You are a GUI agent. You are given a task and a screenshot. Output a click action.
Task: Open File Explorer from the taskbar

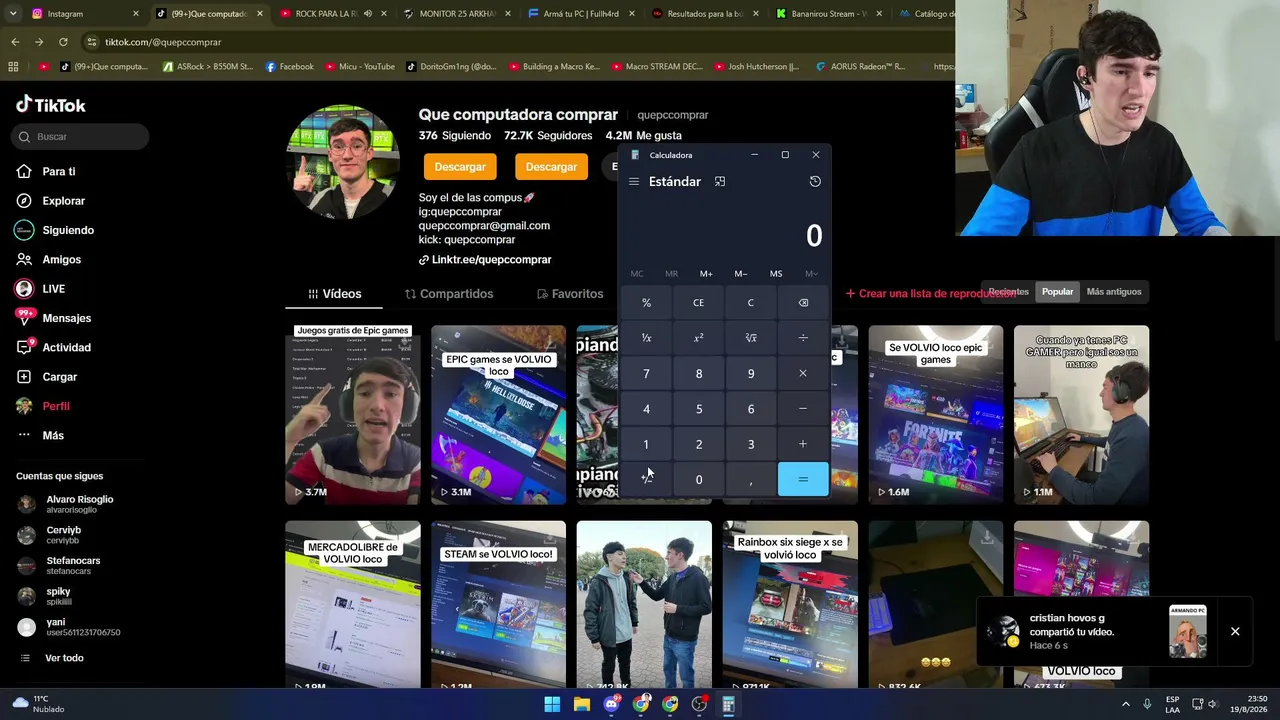(x=581, y=705)
